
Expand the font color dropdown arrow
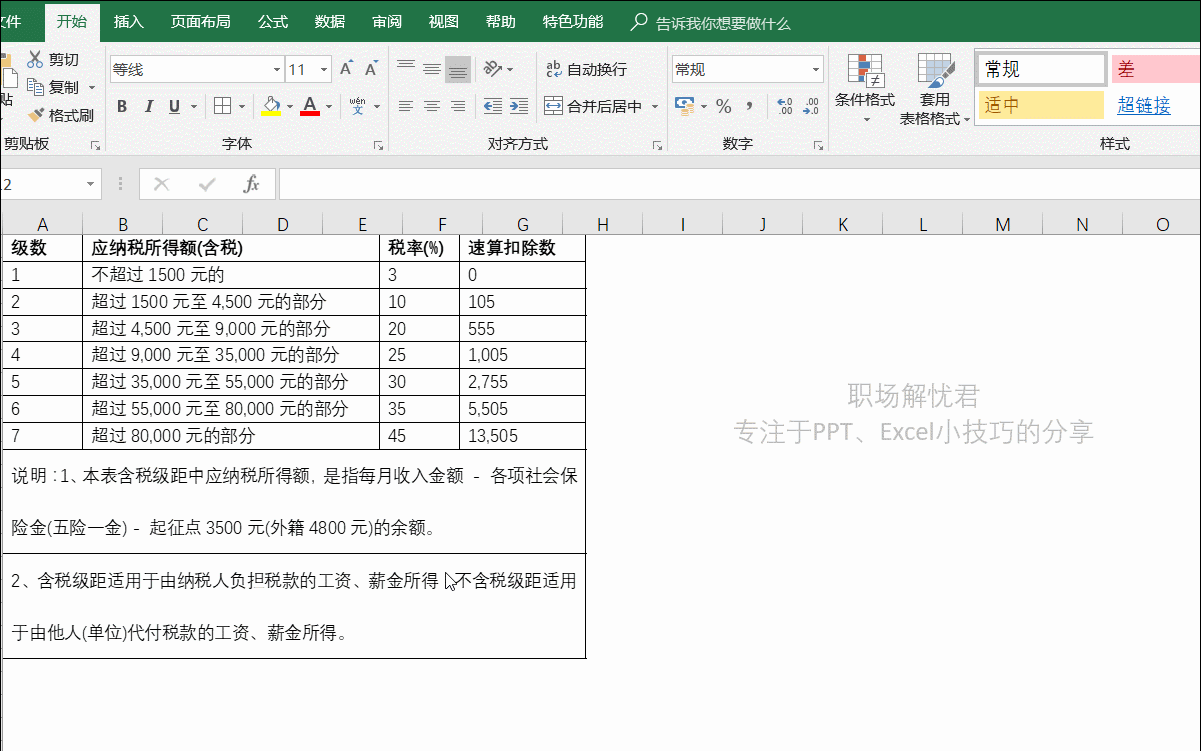coord(328,106)
